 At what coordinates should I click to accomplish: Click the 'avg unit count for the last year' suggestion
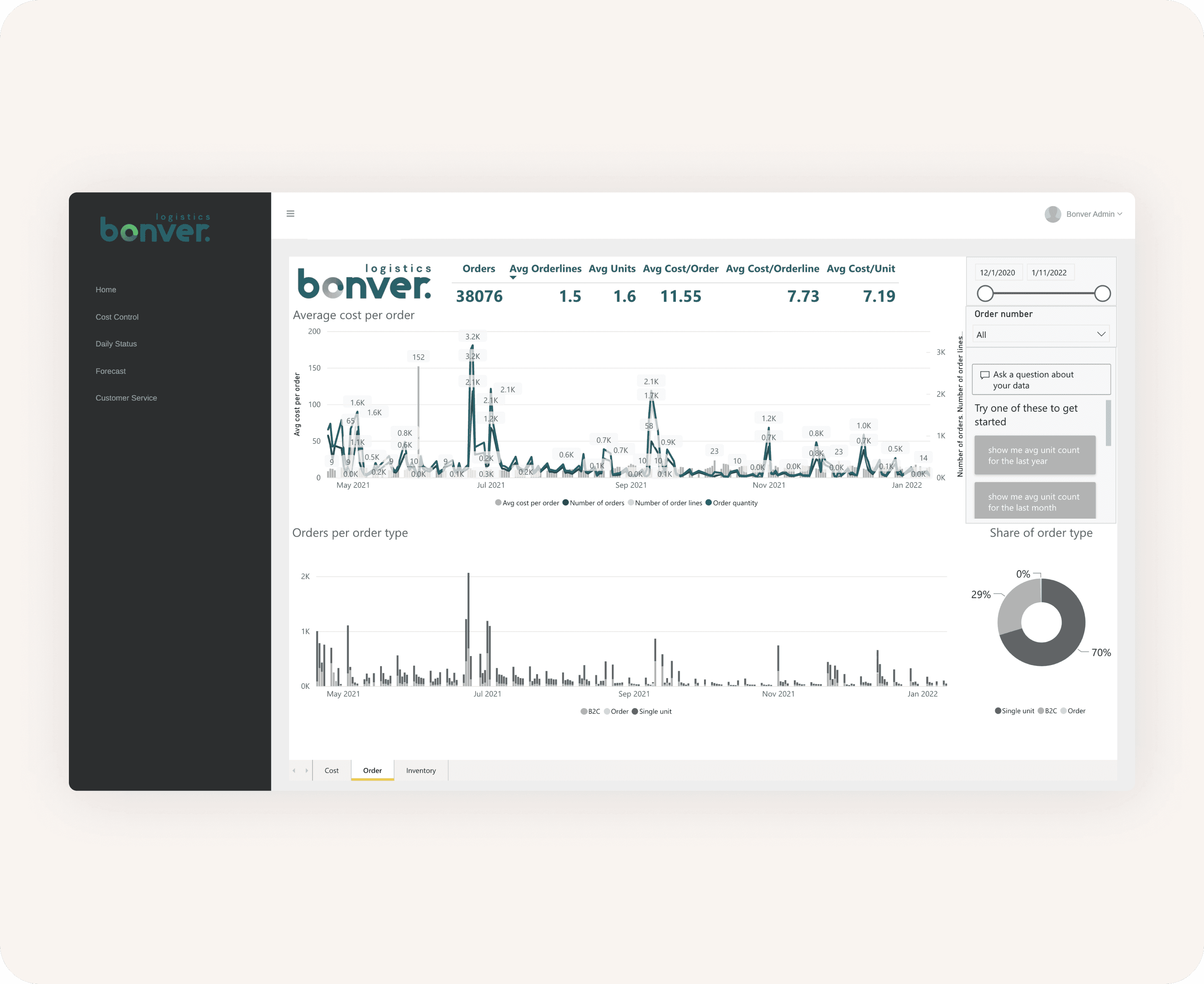tap(1035, 455)
